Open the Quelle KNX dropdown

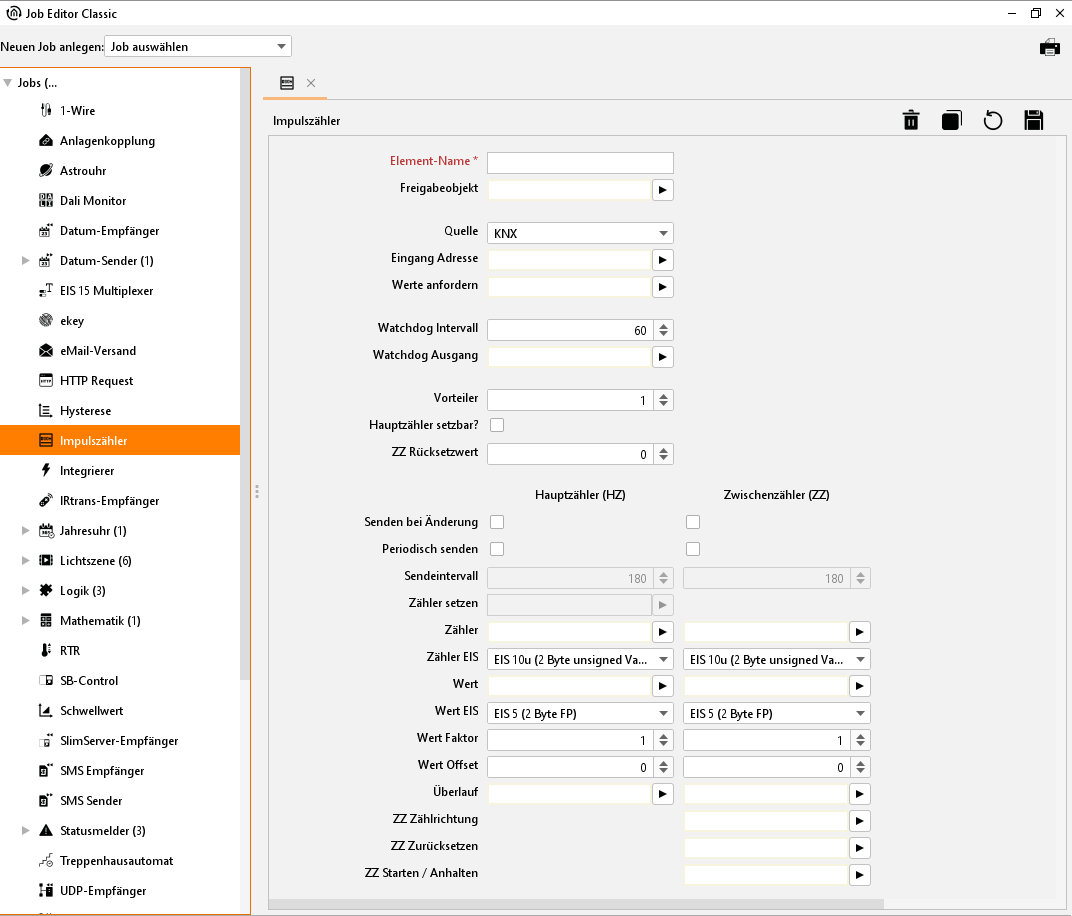pyautogui.click(x=579, y=233)
